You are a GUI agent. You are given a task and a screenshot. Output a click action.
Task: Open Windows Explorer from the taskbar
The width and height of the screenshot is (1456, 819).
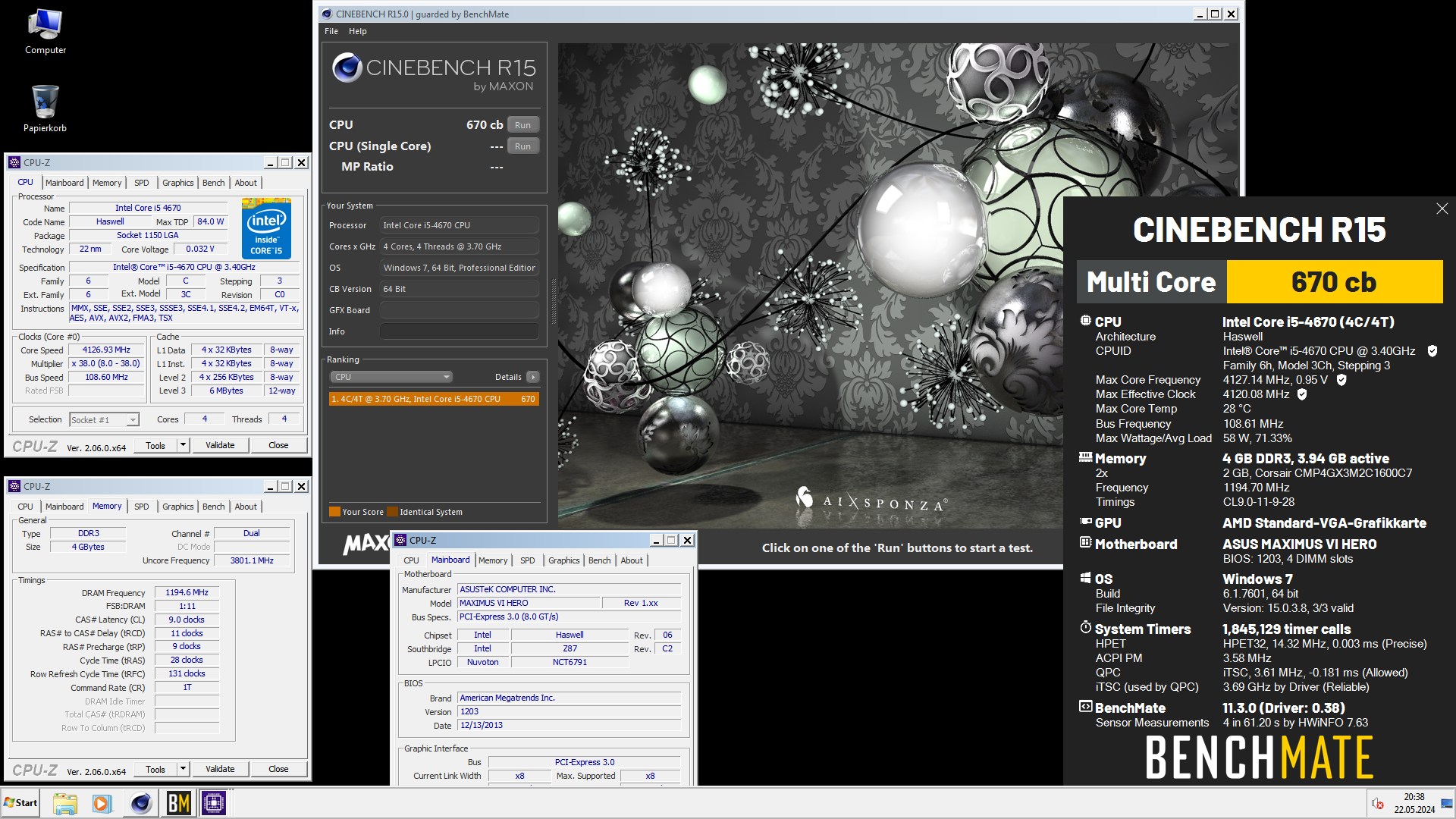coord(65,803)
